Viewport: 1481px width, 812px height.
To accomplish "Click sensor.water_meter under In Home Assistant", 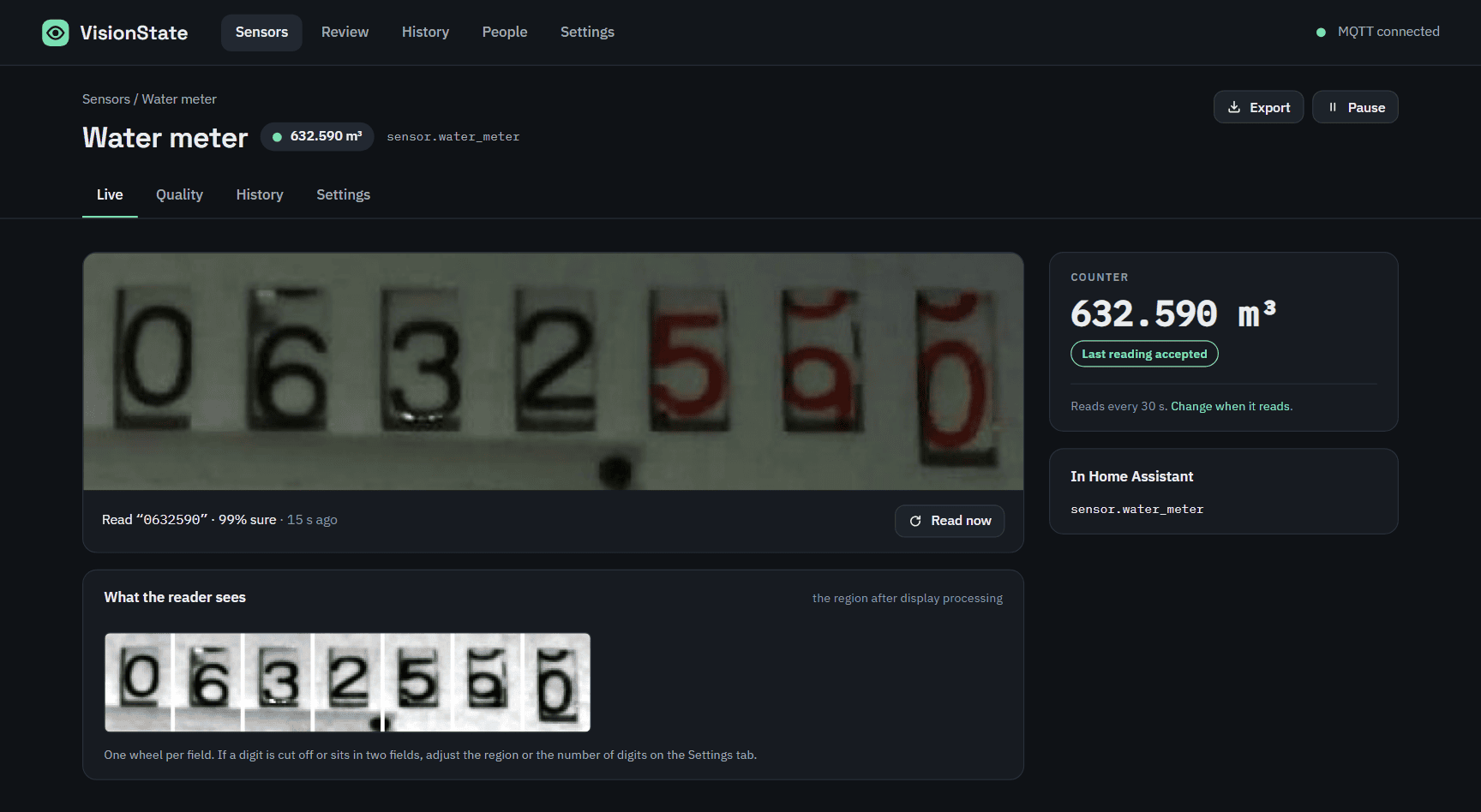I will point(1136,510).
